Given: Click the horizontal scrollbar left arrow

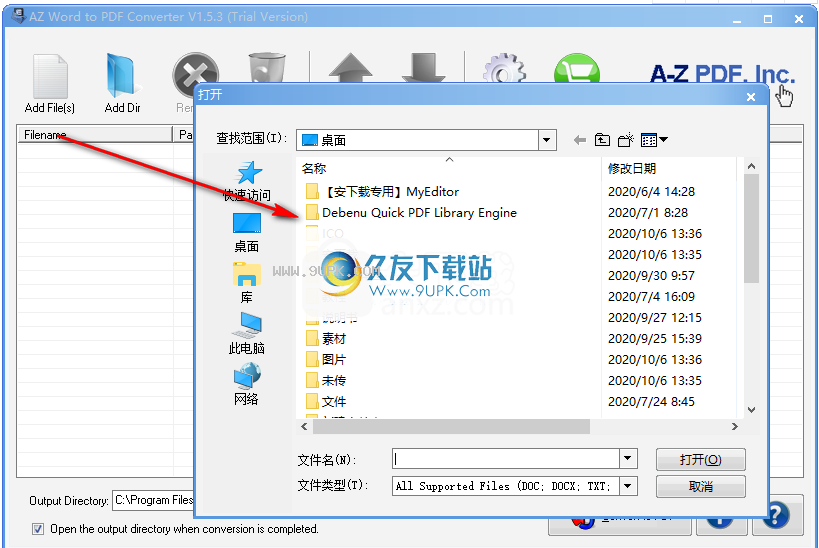Looking at the screenshot, I should (x=305, y=426).
